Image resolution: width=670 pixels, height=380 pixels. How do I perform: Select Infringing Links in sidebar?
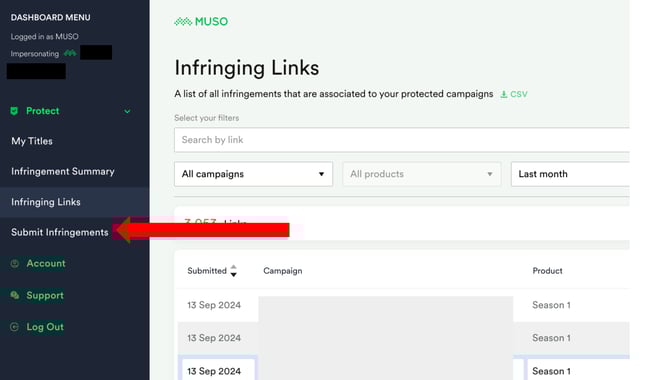click(46, 202)
